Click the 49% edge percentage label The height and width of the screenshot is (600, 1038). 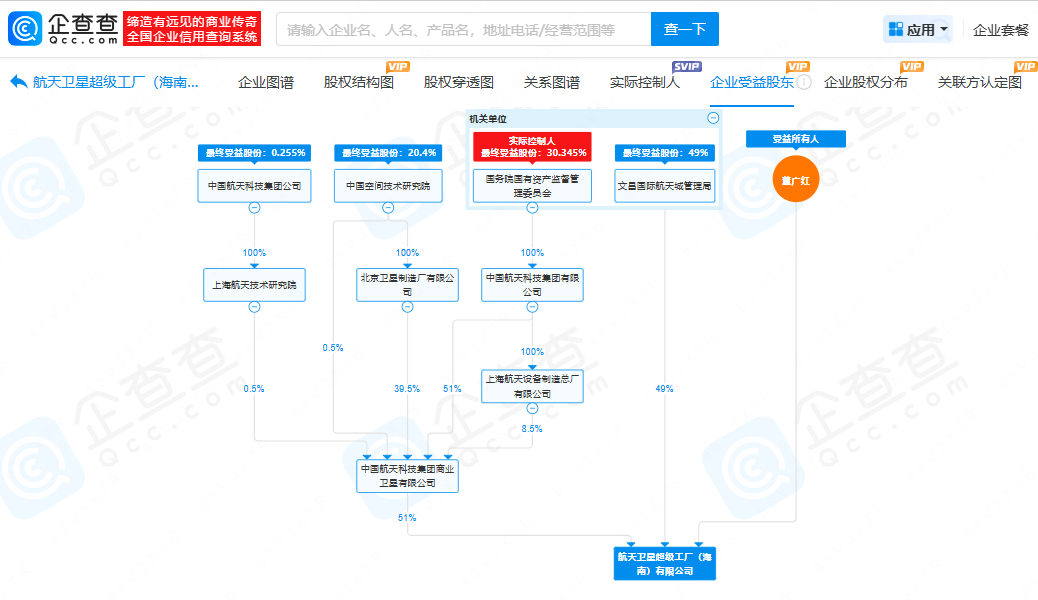tap(664, 389)
